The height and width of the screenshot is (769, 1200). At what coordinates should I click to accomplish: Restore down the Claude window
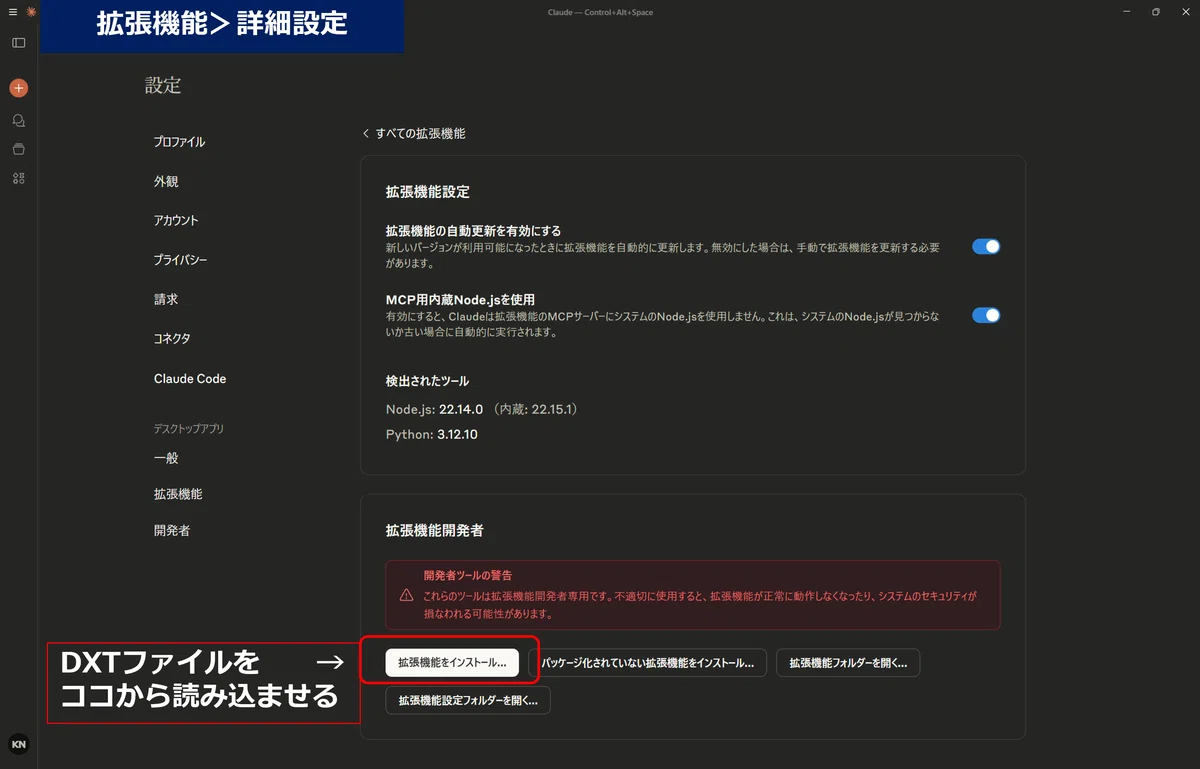(x=1155, y=12)
